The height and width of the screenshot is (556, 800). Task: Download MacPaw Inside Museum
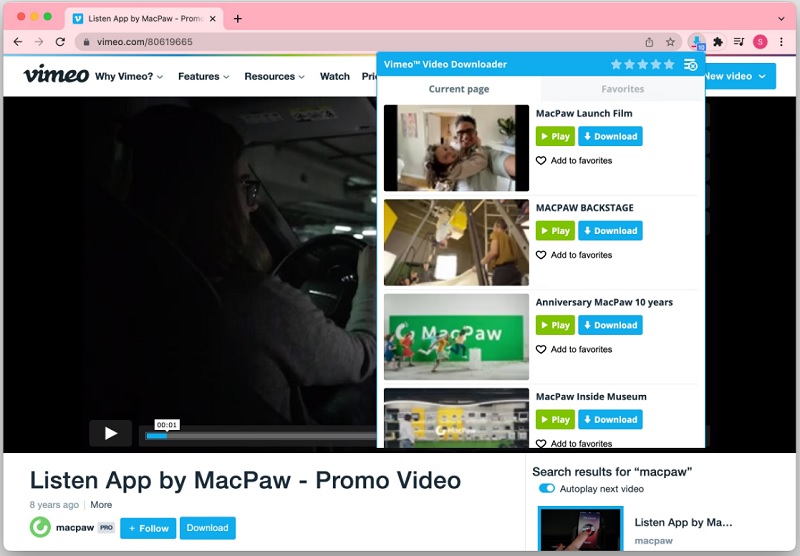click(x=610, y=419)
